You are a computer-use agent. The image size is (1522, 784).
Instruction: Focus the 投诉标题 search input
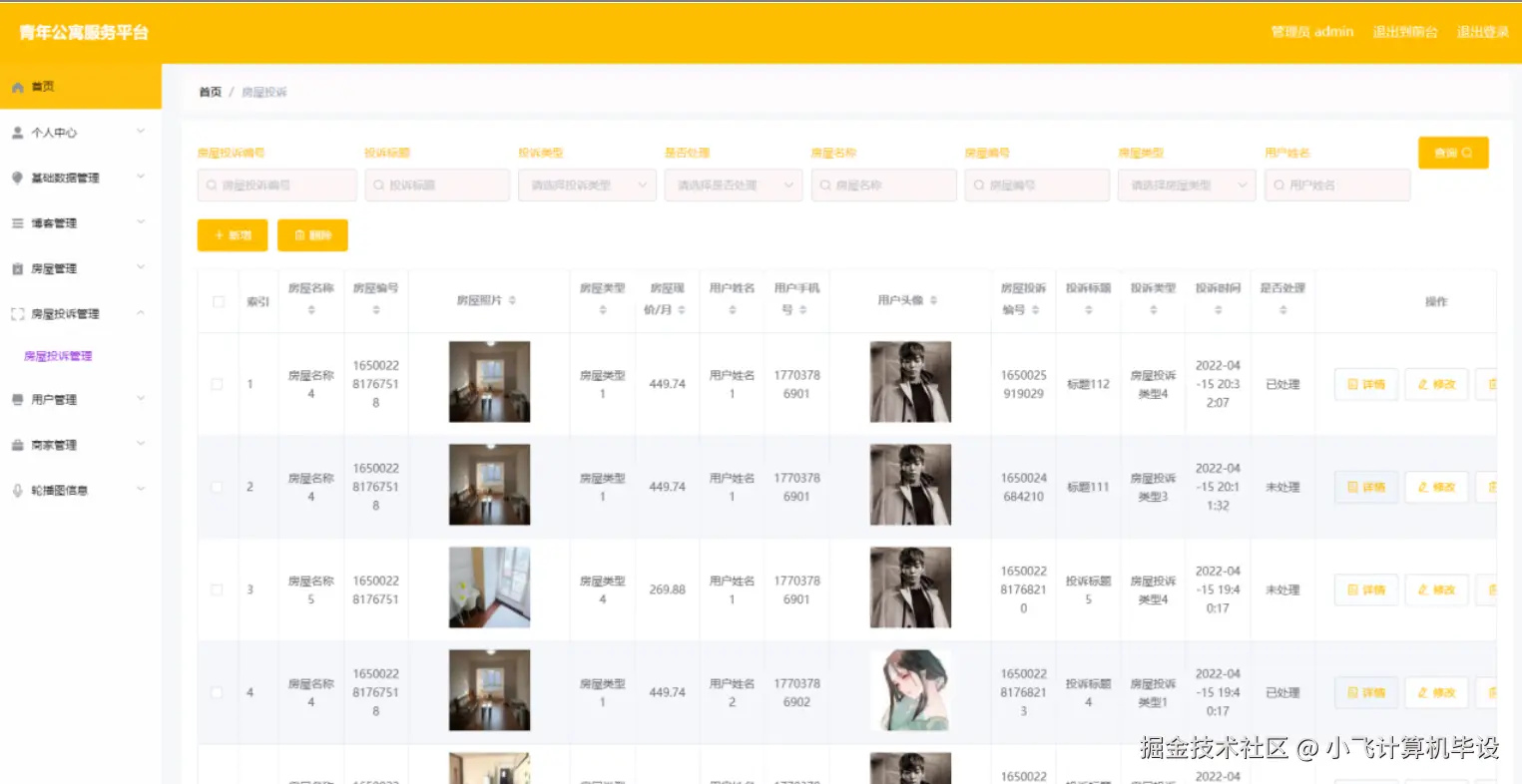pos(437,186)
